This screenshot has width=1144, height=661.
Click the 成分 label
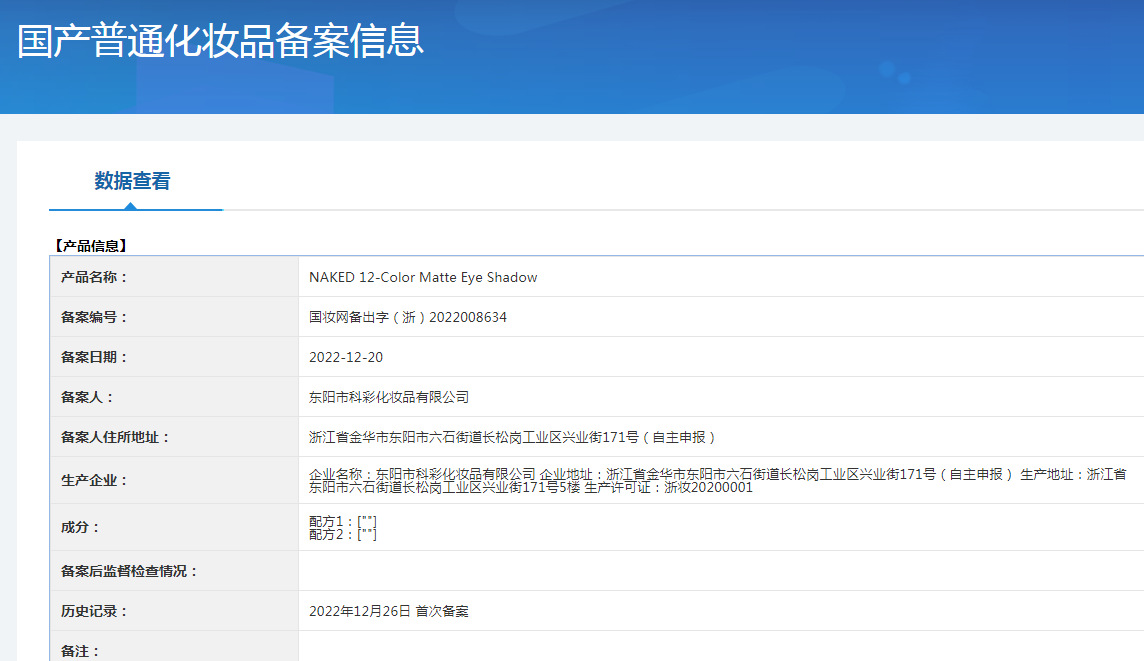[80, 527]
